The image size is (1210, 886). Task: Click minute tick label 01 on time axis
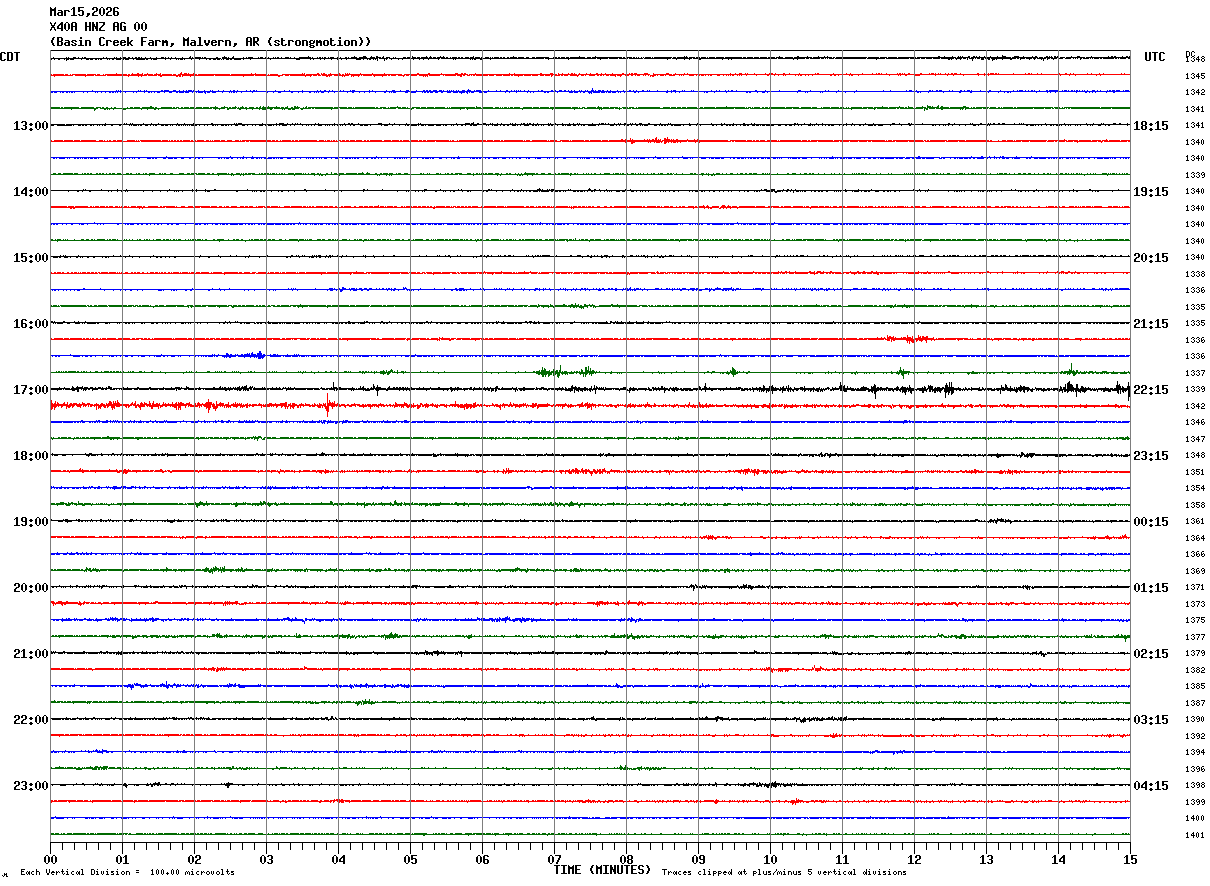tap(122, 859)
